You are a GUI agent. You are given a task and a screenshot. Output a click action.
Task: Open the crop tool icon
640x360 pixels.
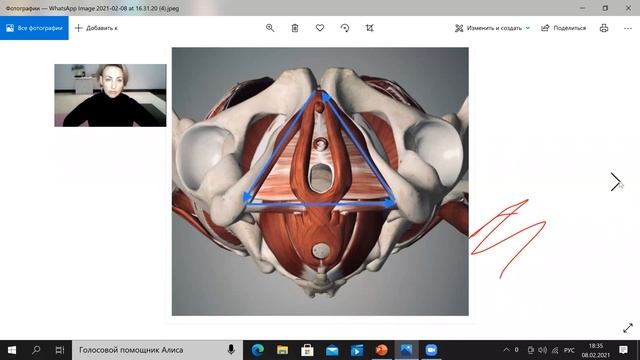[369, 28]
